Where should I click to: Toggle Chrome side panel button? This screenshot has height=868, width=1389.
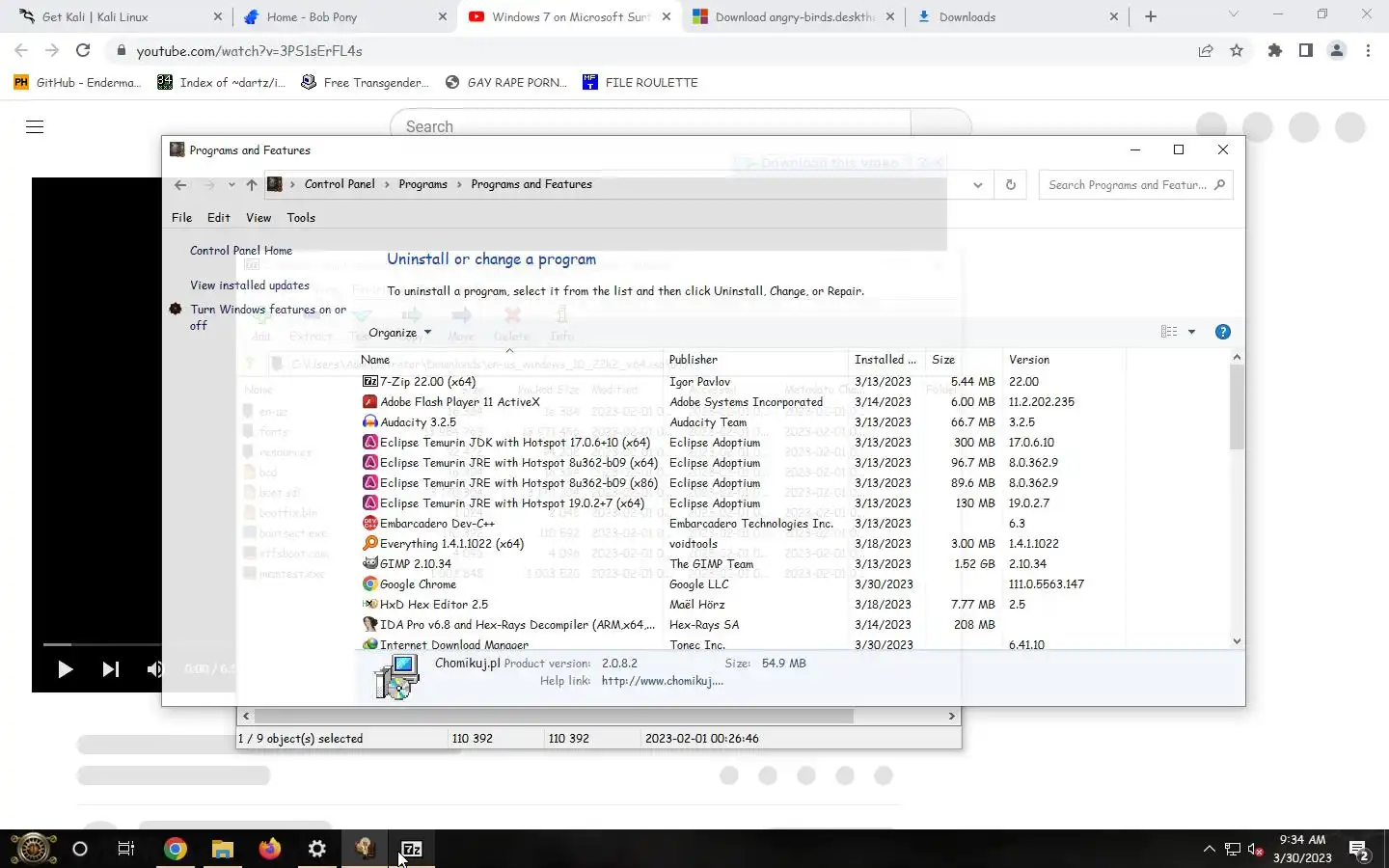click(x=1306, y=51)
